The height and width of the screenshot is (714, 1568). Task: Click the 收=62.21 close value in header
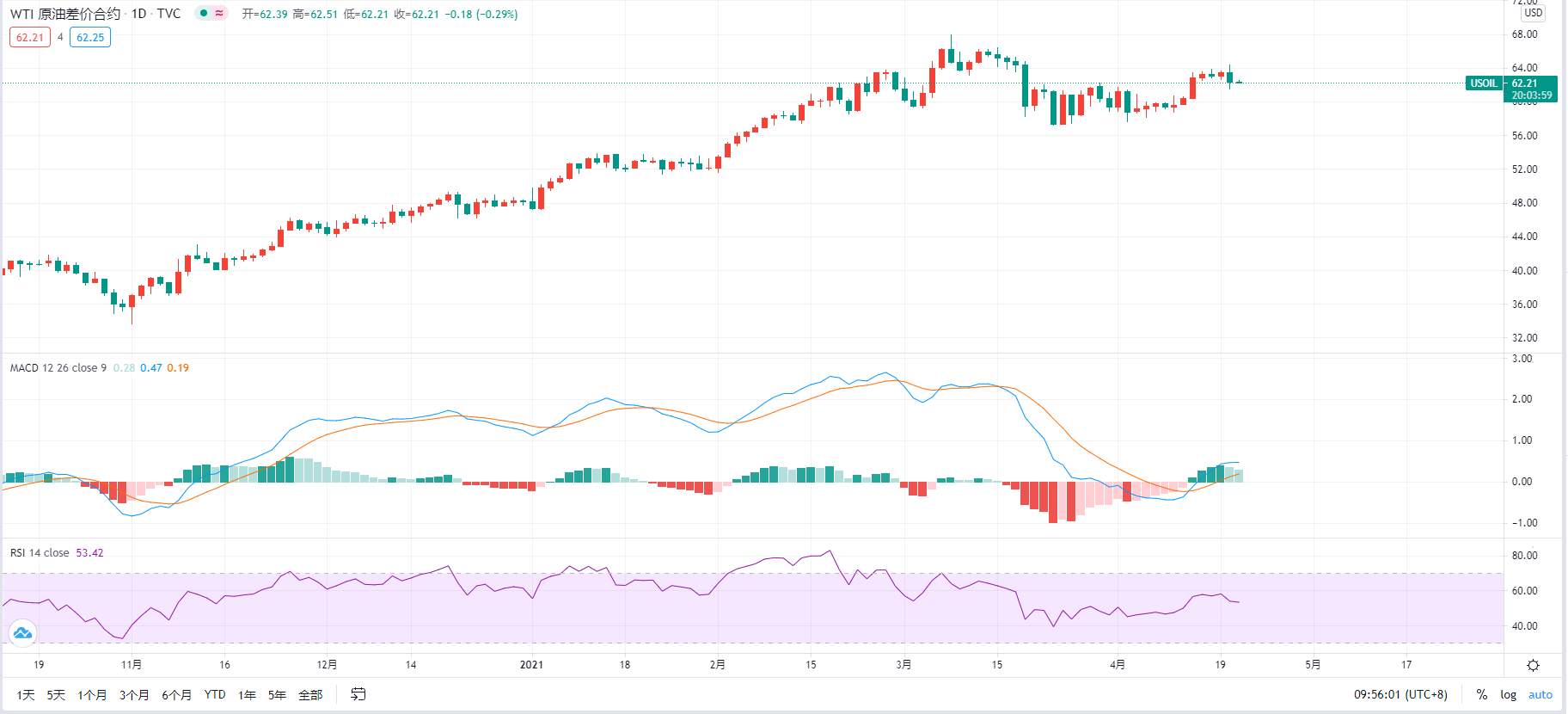tap(416, 14)
